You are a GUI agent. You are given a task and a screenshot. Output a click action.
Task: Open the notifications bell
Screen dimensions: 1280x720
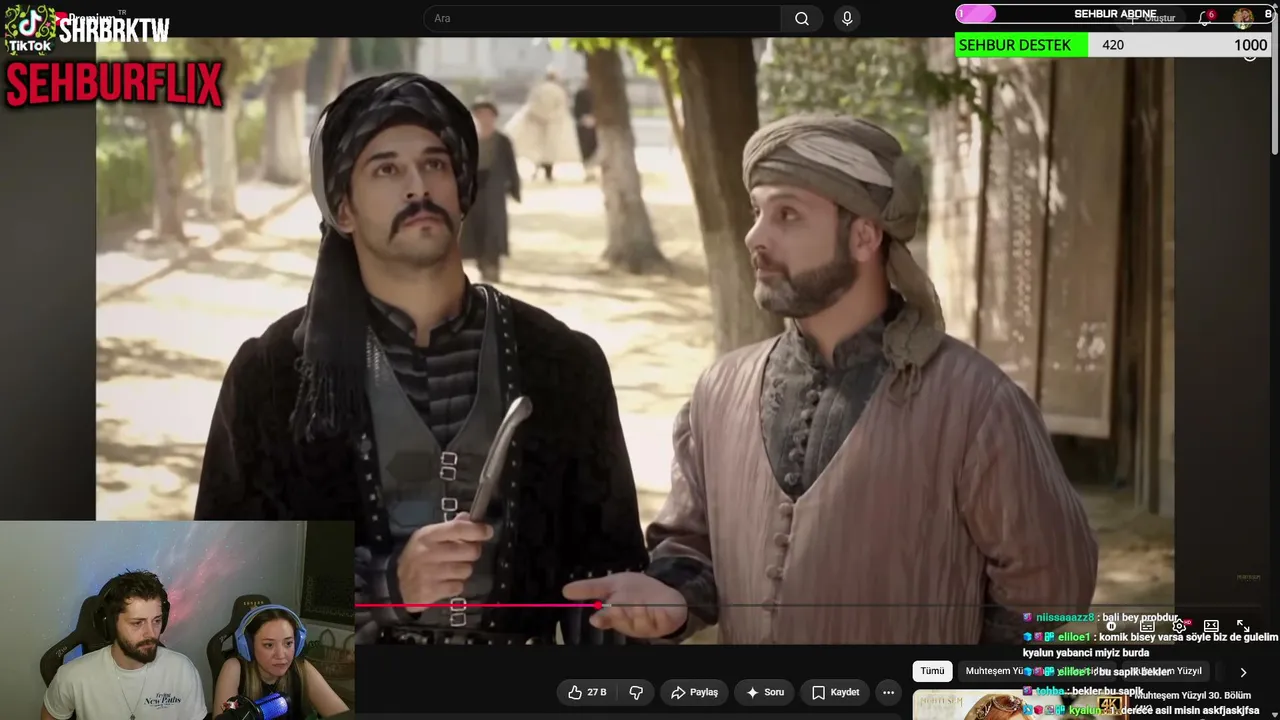(x=1206, y=18)
